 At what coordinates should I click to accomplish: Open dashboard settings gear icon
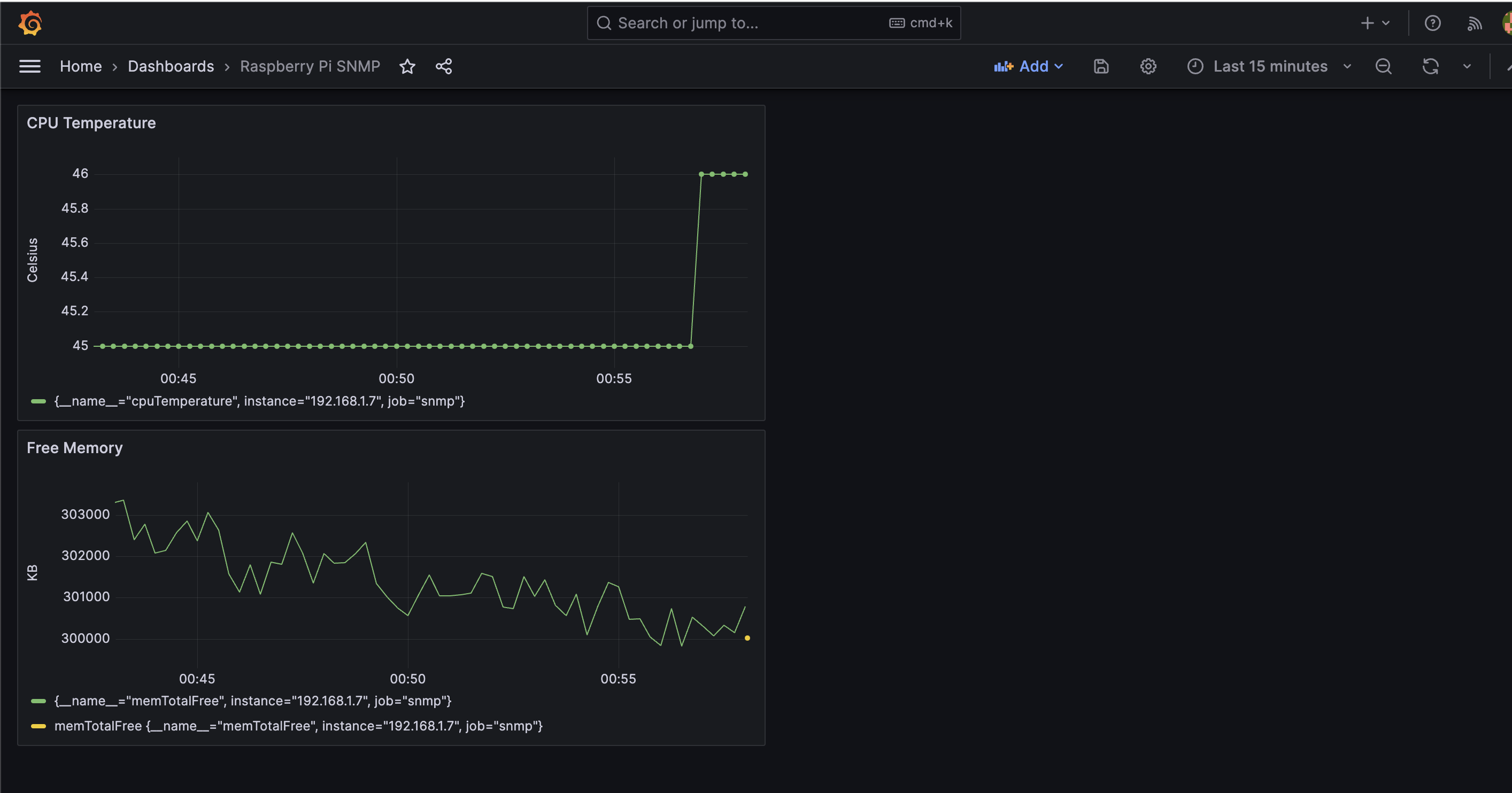click(x=1148, y=66)
